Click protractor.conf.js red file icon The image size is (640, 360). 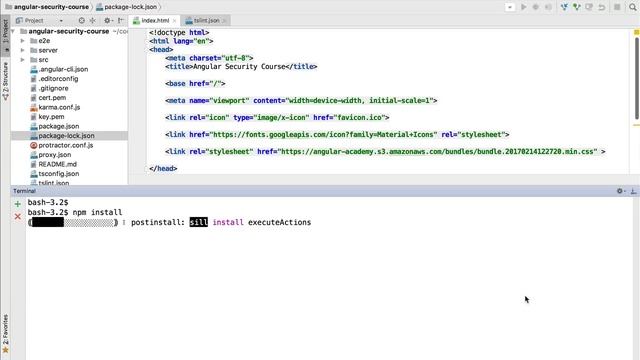tap(33, 145)
